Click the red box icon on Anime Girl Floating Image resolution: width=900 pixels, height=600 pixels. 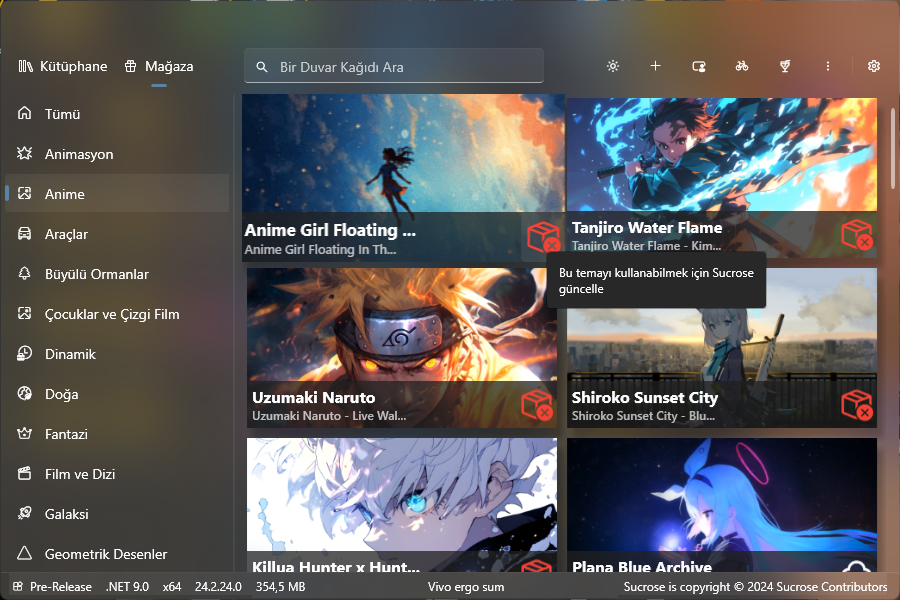click(543, 237)
